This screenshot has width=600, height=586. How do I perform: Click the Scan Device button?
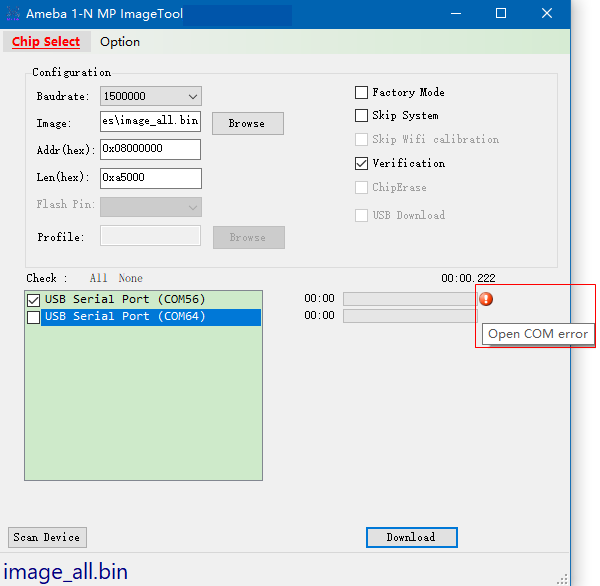point(47,537)
